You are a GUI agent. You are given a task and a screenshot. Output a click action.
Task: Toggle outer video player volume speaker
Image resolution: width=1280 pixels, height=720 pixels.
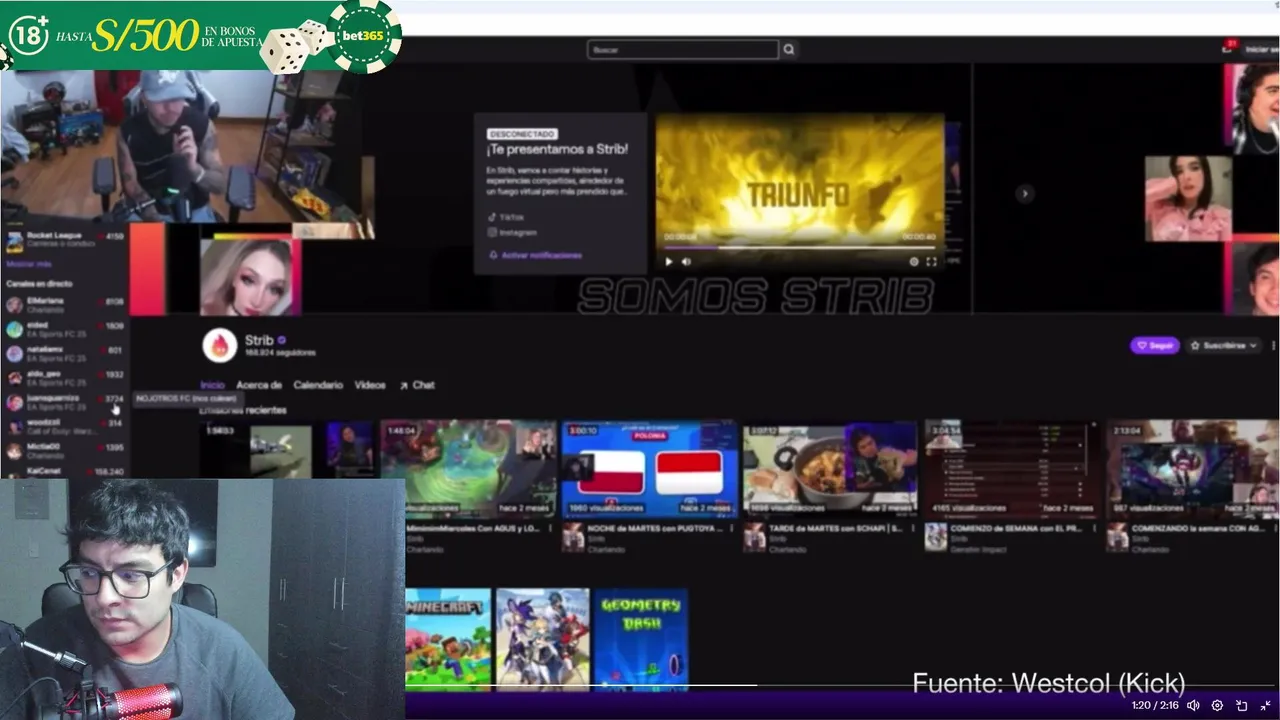coord(1193,705)
